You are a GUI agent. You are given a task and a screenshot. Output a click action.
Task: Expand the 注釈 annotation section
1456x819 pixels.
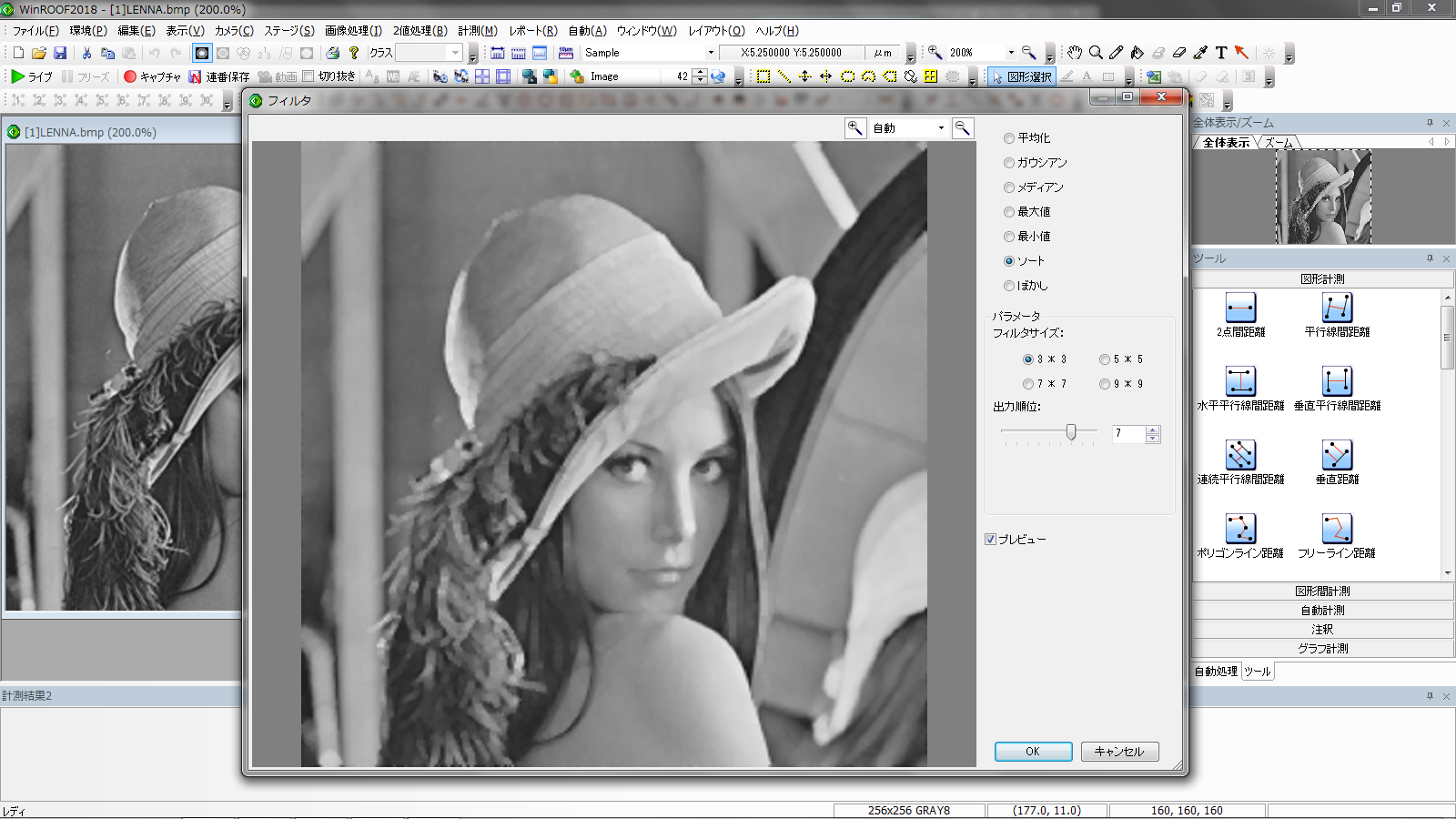tap(1322, 630)
